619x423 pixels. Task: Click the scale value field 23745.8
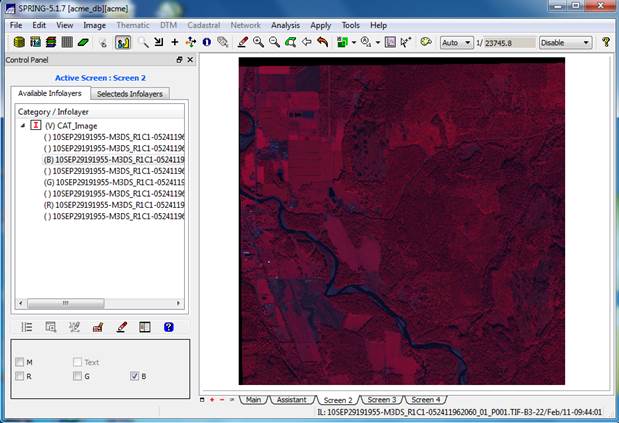(x=510, y=43)
